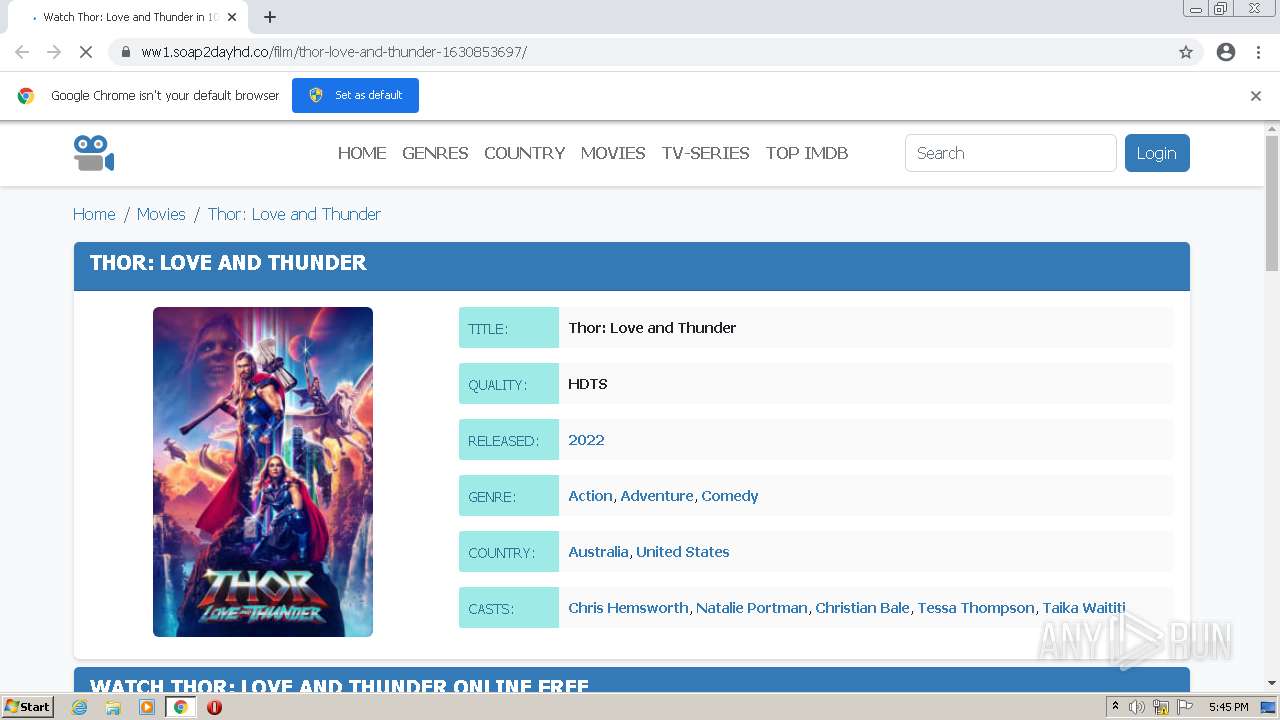This screenshot has width=1280, height=720.
Task: Go to the TV-SERIES section
Action: (x=706, y=153)
